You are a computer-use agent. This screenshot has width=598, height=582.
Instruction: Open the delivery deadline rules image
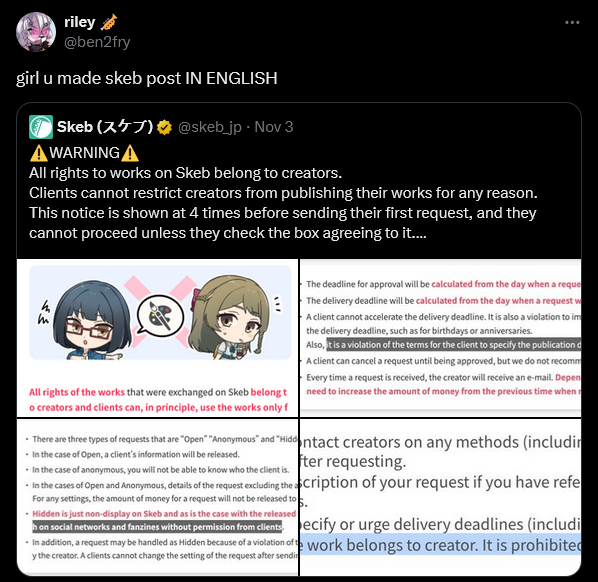coord(440,338)
